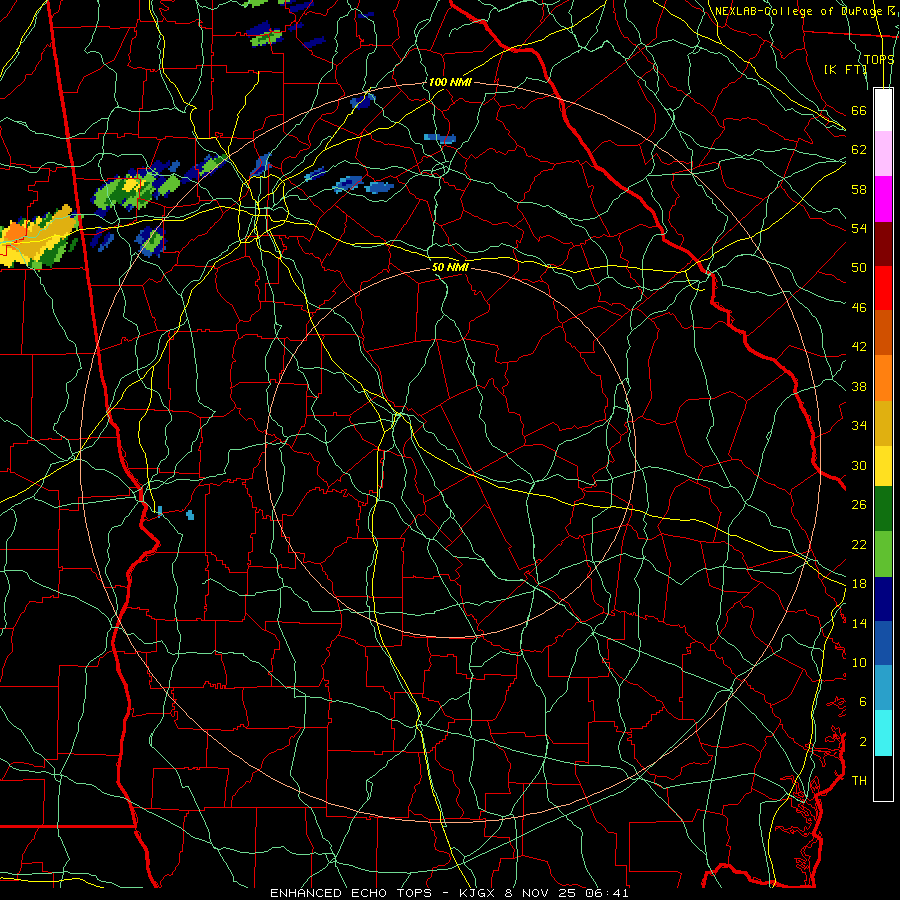
Task: Click the legend value "26"
Action: (x=859, y=505)
